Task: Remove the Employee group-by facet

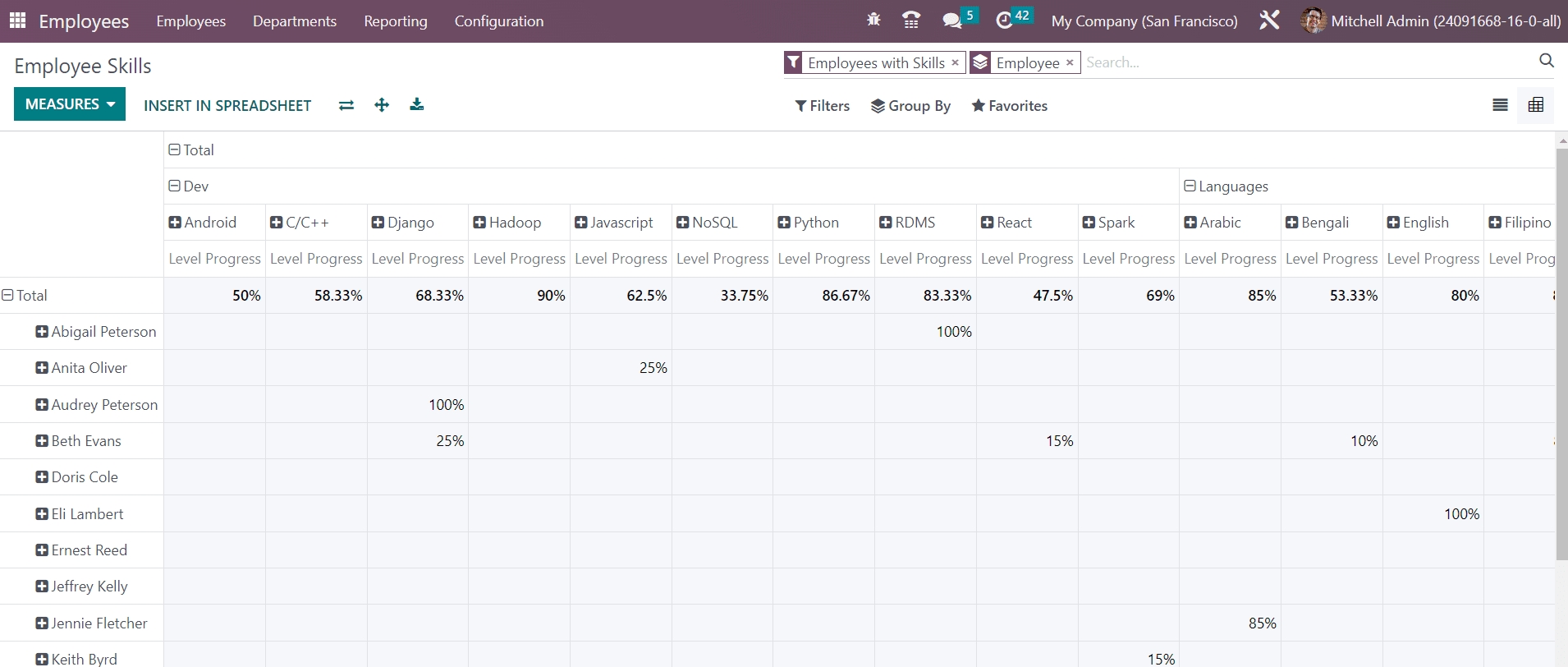Action: (1070, 62)
